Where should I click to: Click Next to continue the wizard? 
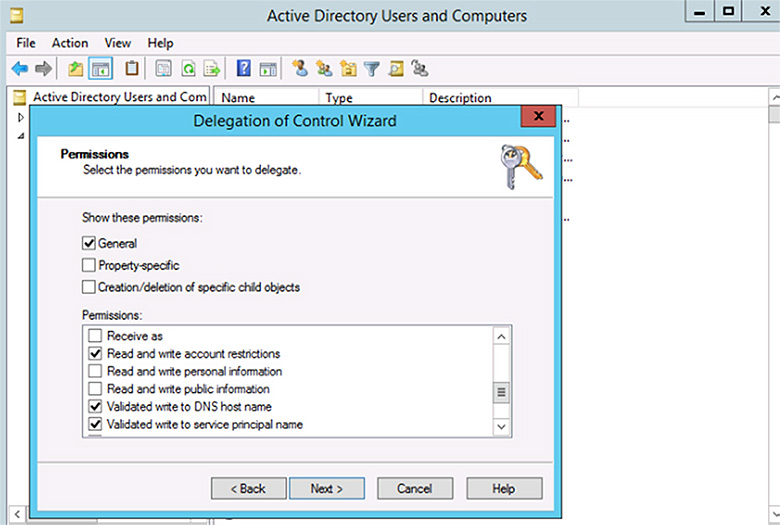click(327, 489)
